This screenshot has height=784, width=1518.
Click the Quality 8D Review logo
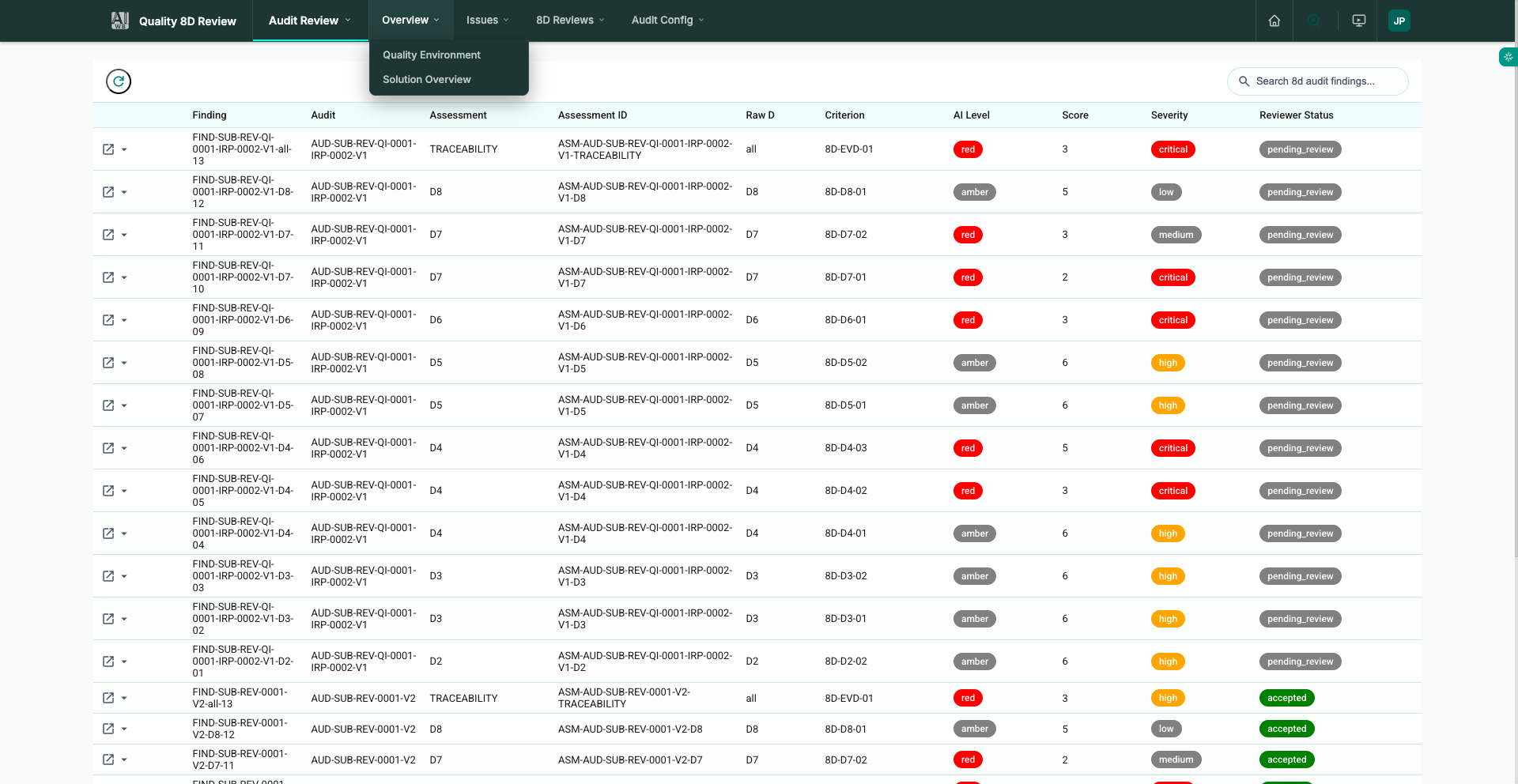(x=120, y=21)
